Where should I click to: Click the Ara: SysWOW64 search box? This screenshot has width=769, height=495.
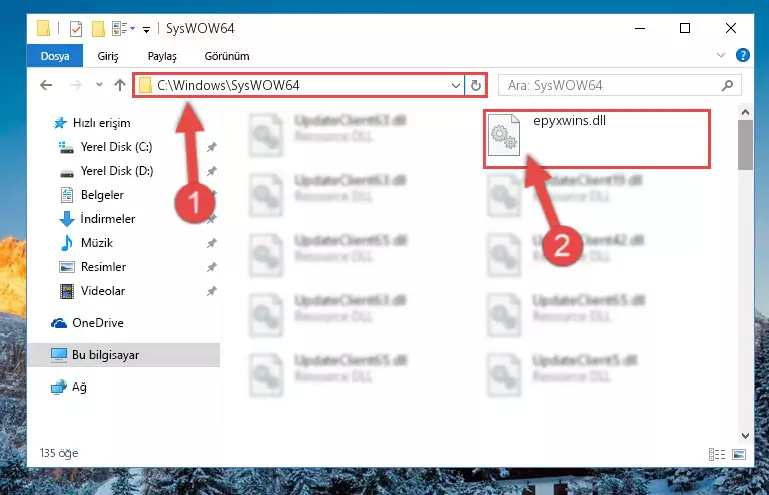pos(619,85)
